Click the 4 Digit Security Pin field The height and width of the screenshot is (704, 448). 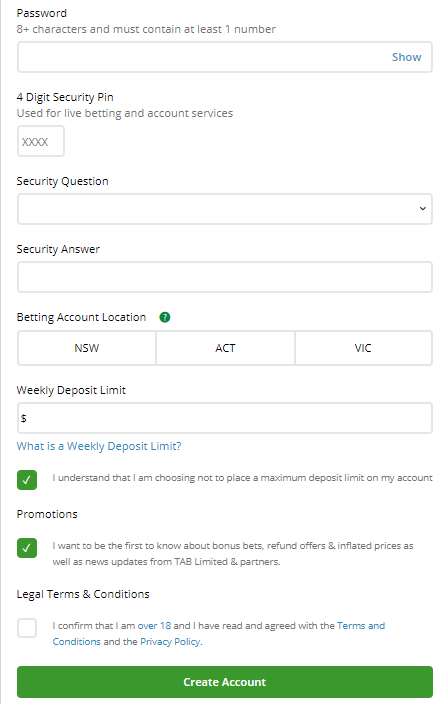pos(41,141)
